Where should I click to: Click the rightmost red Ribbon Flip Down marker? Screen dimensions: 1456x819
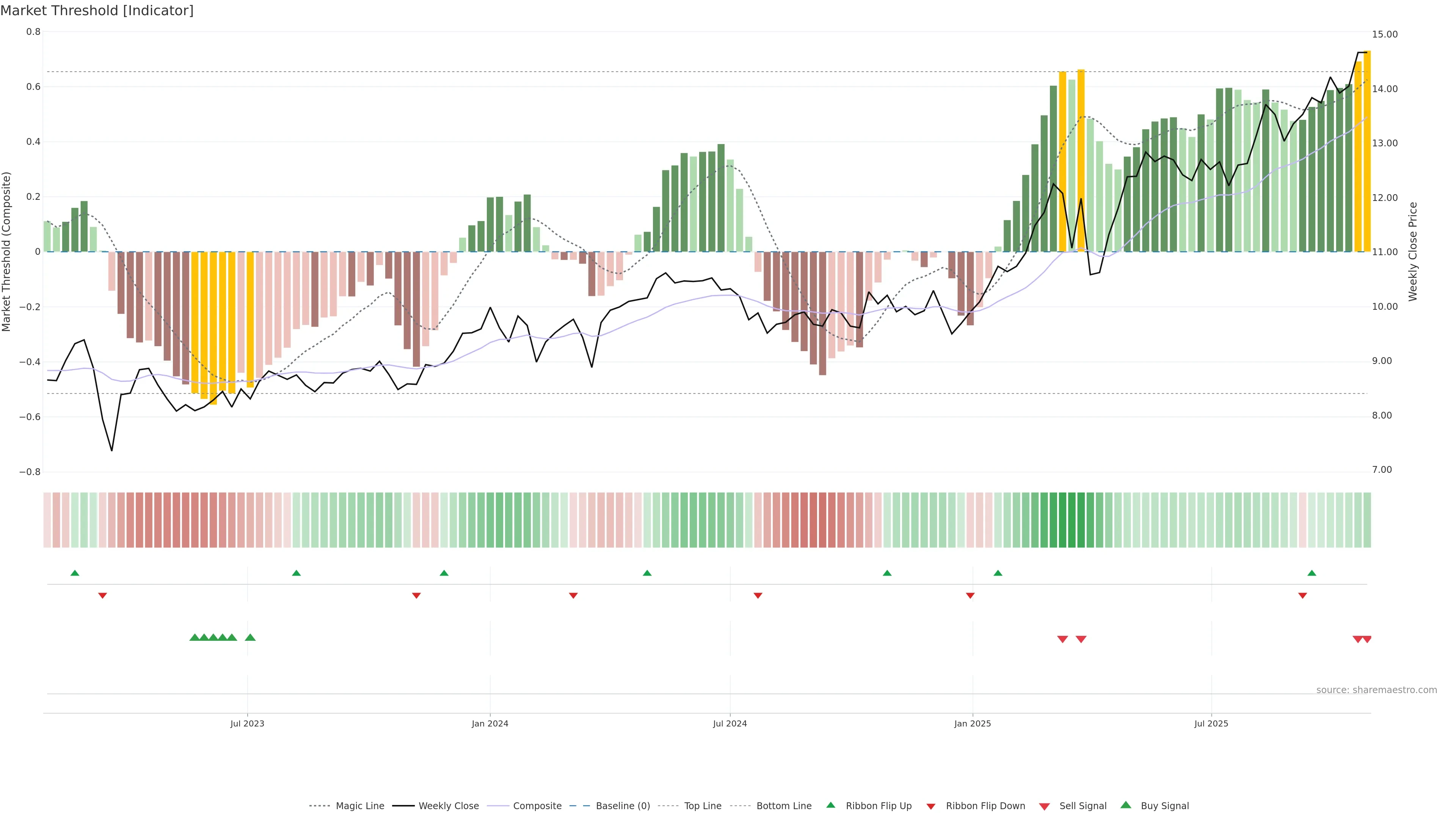(x=1302, y=595)
